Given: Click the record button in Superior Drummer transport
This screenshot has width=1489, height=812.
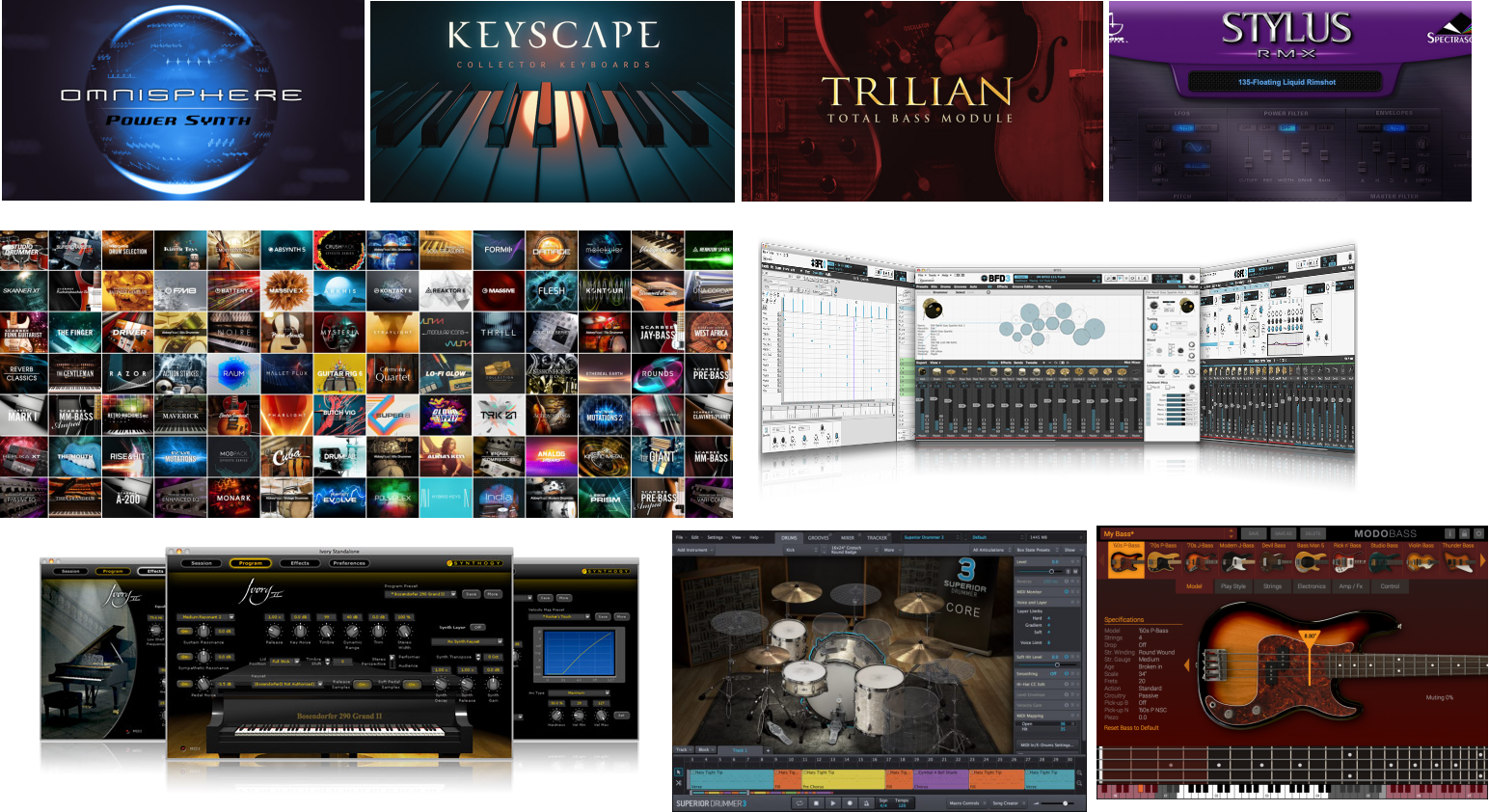Looking at the screenshot, I should point(850,803).
